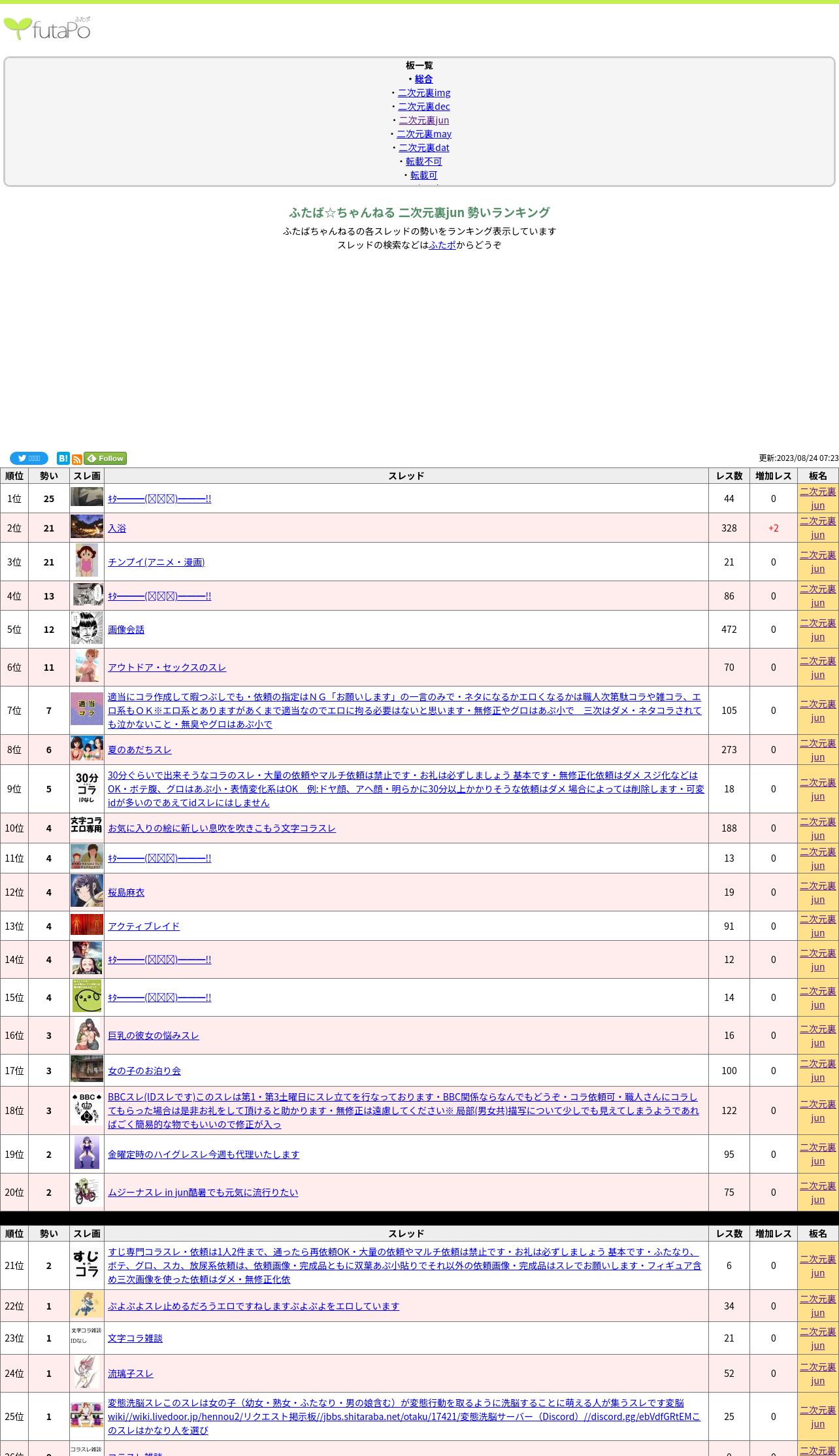
Task: Click the 二次元裏jun board link in 画像会話 row
Action: 818,630
